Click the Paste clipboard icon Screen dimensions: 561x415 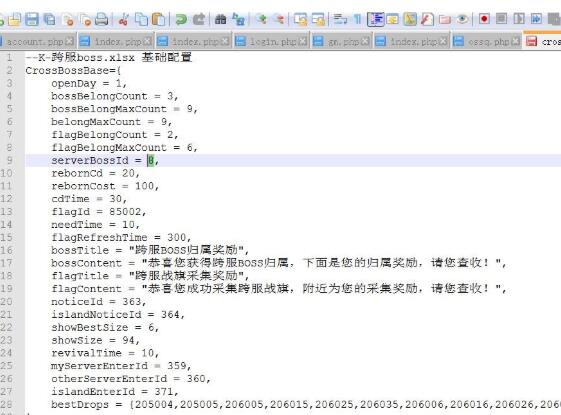pos(158,19)
